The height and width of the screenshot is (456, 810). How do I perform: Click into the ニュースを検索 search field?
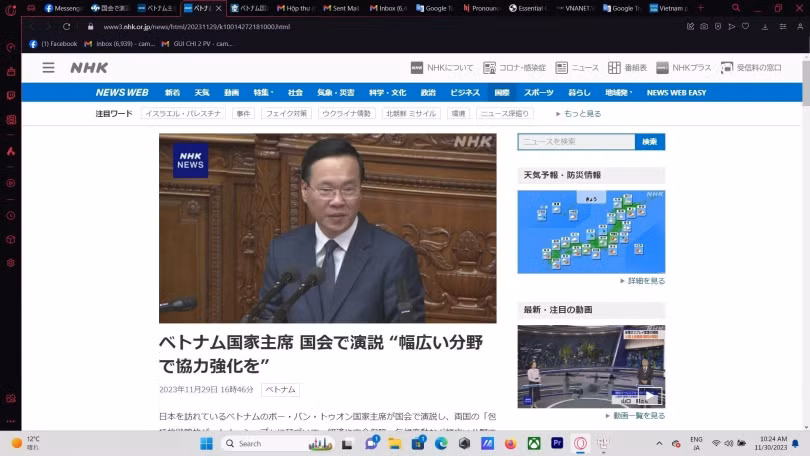pos(576,142)
